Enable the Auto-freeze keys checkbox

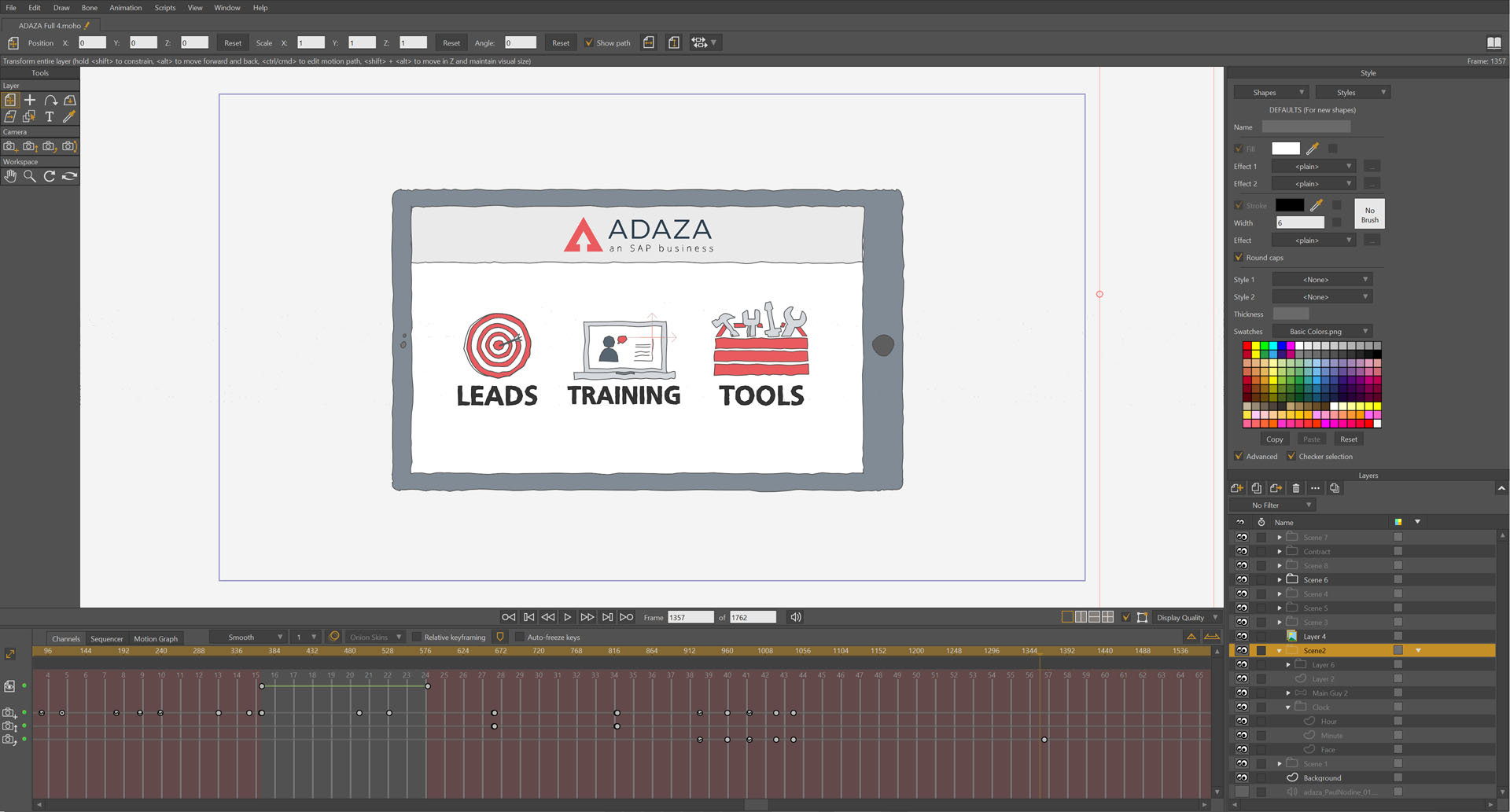point(519,637)
